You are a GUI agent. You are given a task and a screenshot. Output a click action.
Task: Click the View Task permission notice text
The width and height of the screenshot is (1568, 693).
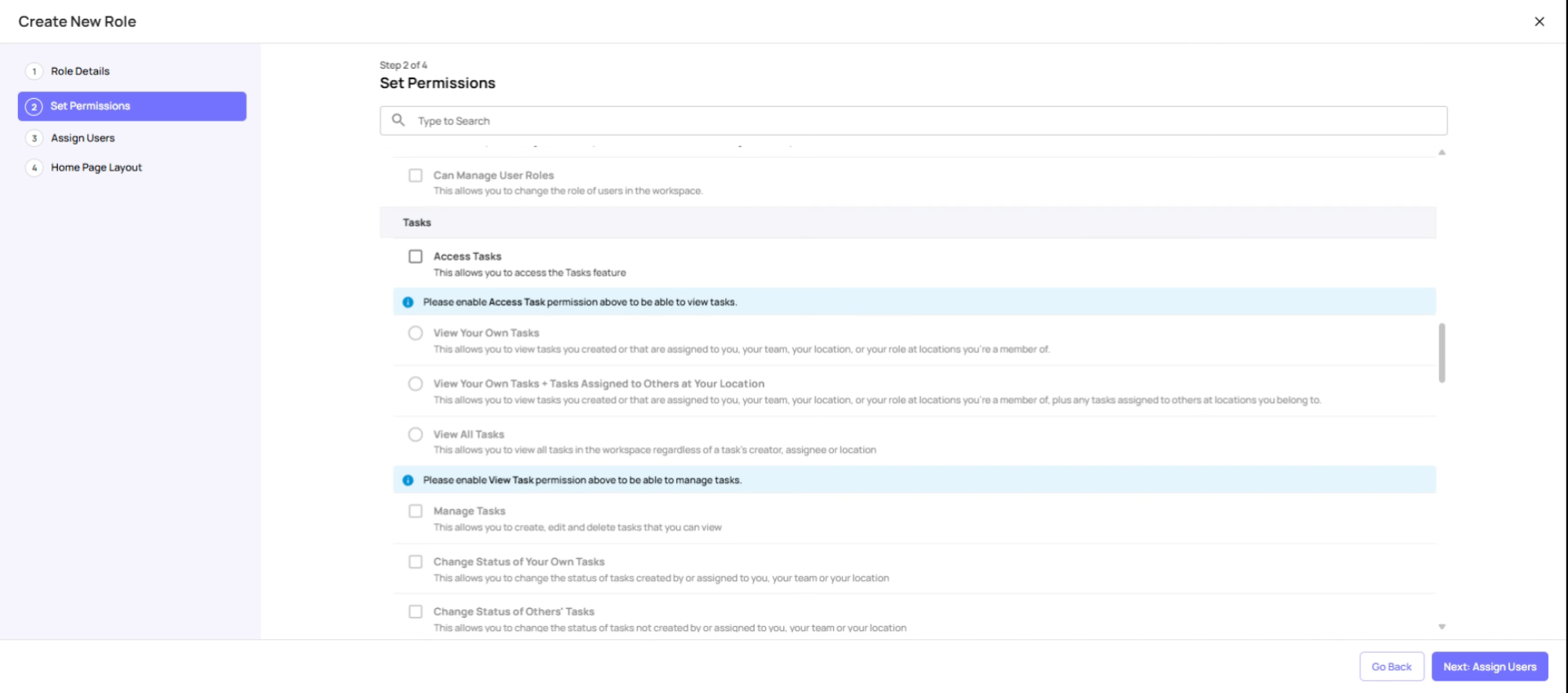[x=582, y=481]
